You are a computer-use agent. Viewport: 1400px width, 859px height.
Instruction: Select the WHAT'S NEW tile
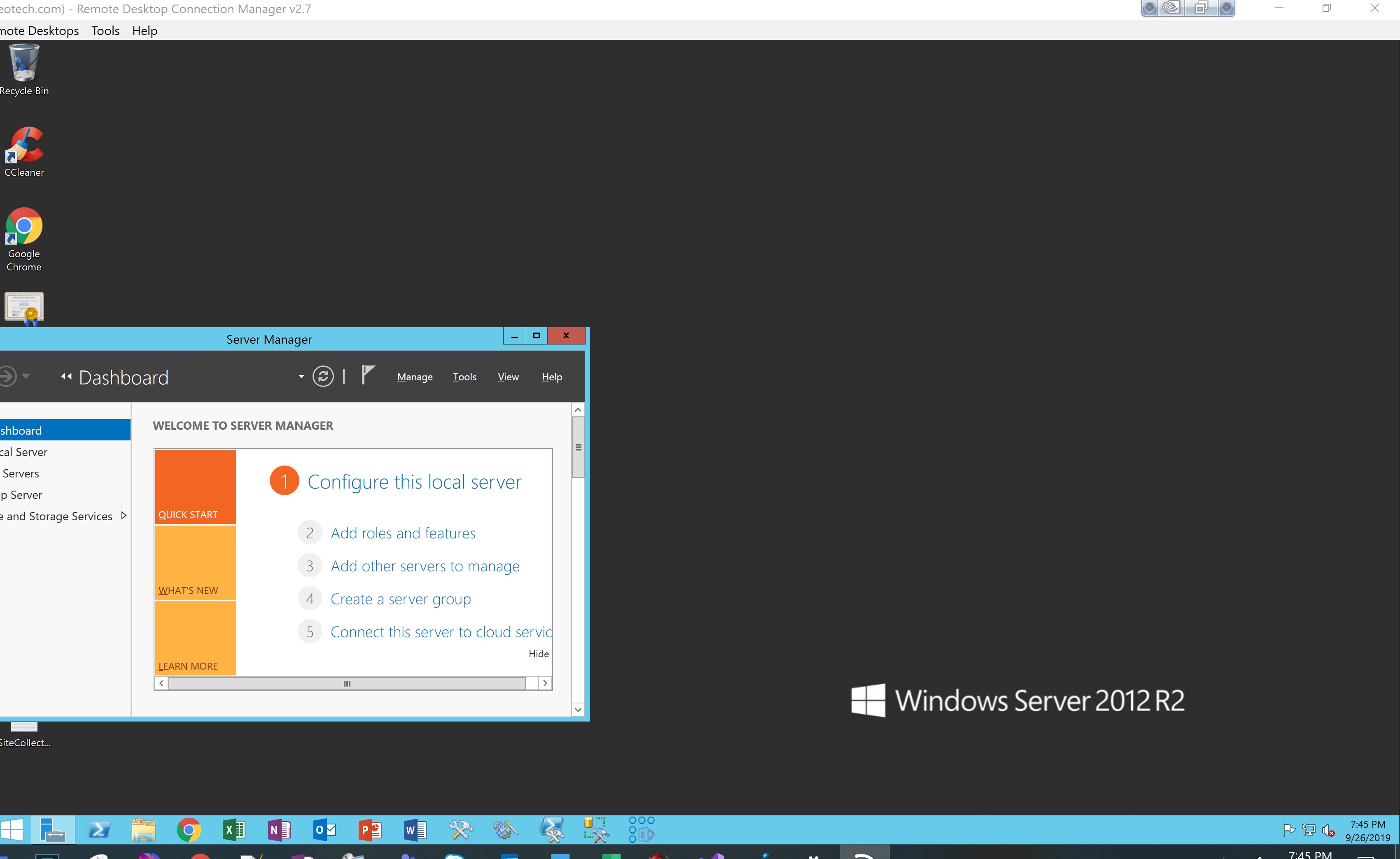pos(196,562)
